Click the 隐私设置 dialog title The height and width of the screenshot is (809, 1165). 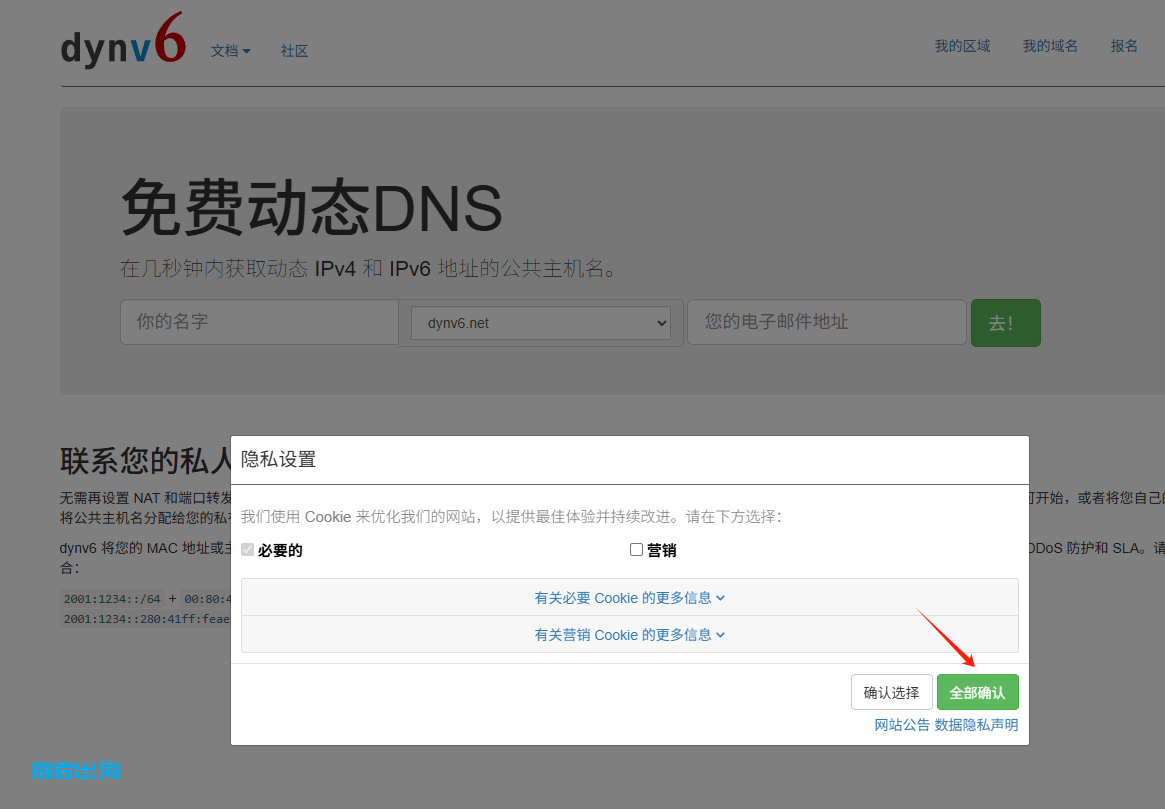279,460
